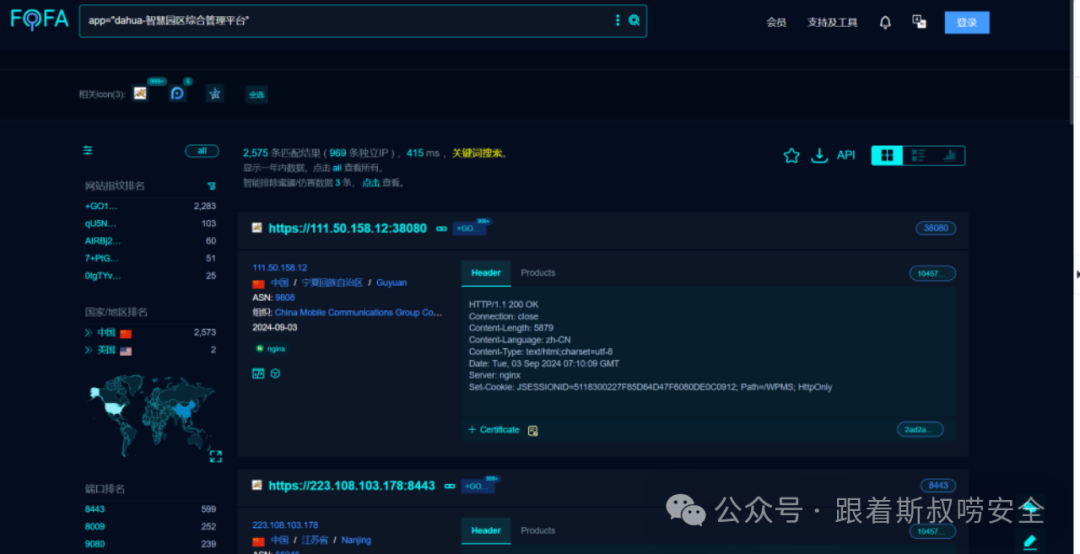Click China Mobile Communications organization link
This screenshot has height=554, width=1080.
coord(358,313)
